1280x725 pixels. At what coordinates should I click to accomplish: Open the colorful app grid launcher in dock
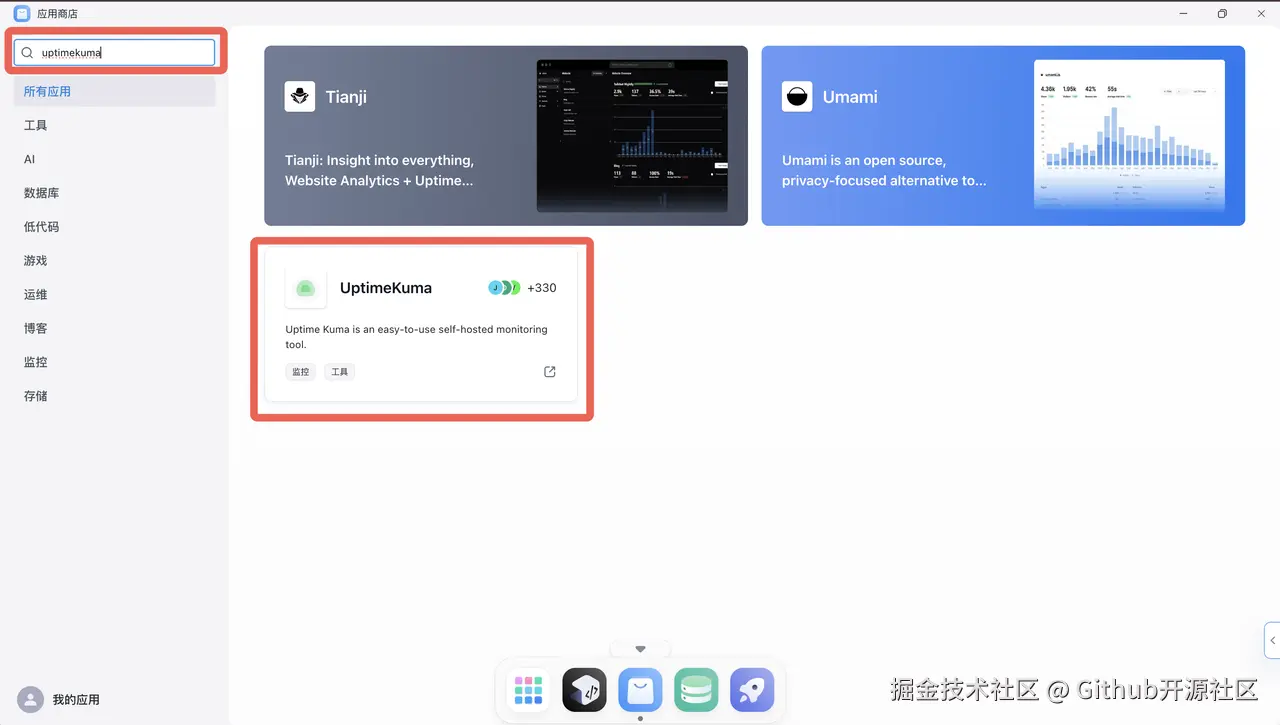[x=528, y=690]
